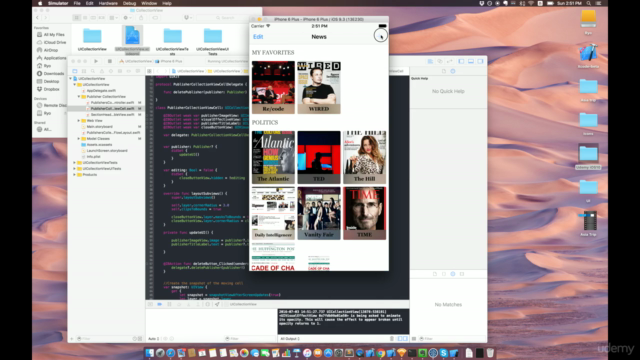
Task: Open the Project navigator tab in Xcode
Action: click(75, 71)
